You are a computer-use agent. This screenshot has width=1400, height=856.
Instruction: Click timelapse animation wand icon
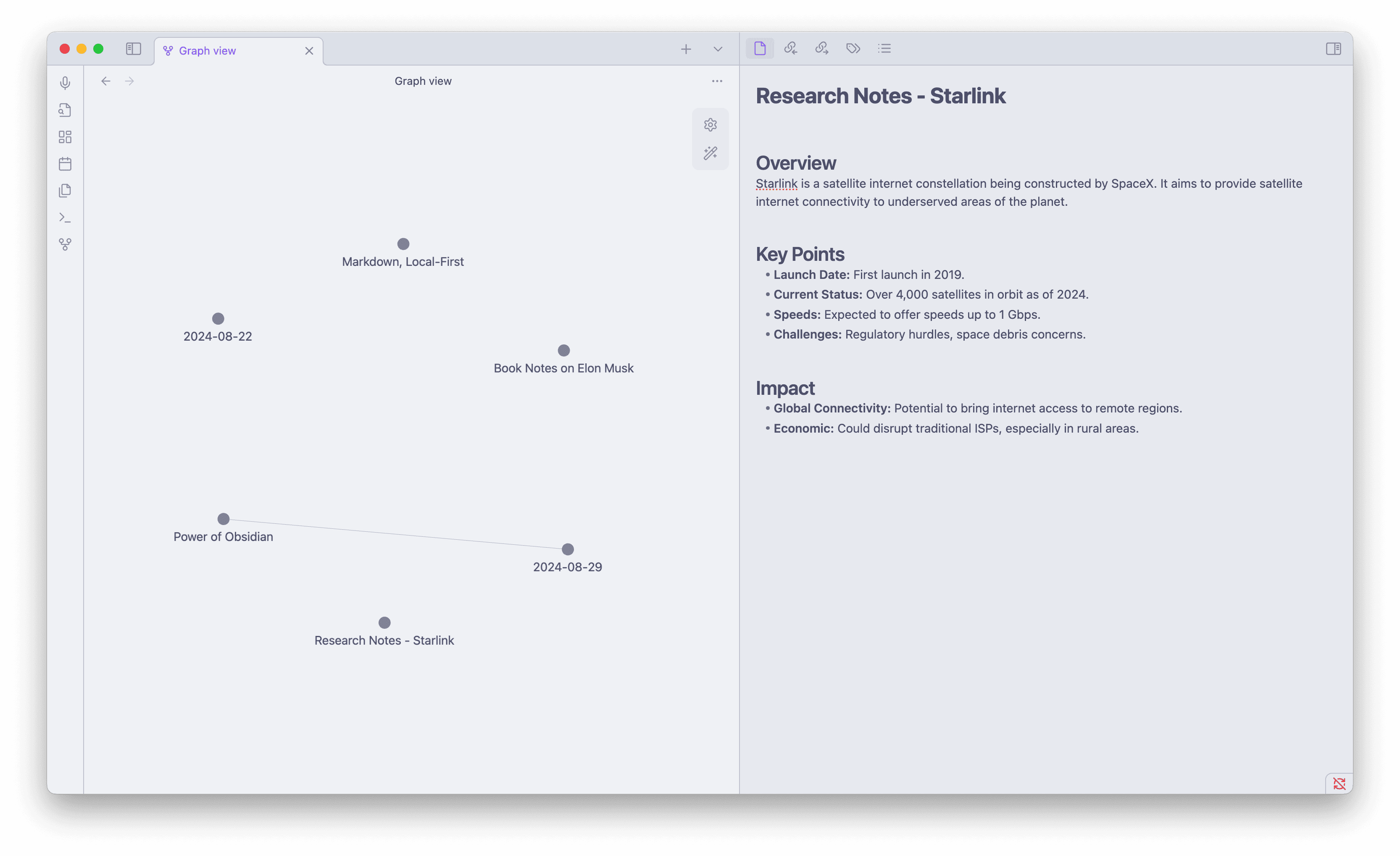click(710, 153)
